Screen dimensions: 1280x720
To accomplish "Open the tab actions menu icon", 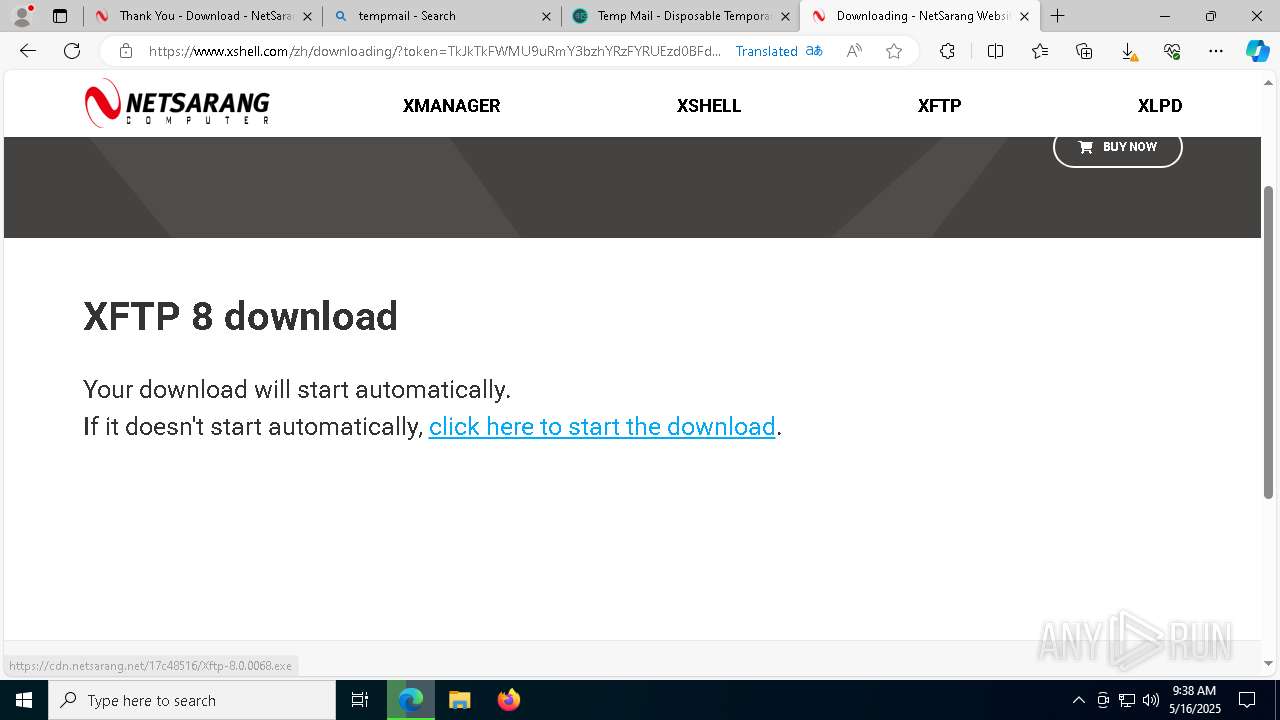I will [60, 16].
